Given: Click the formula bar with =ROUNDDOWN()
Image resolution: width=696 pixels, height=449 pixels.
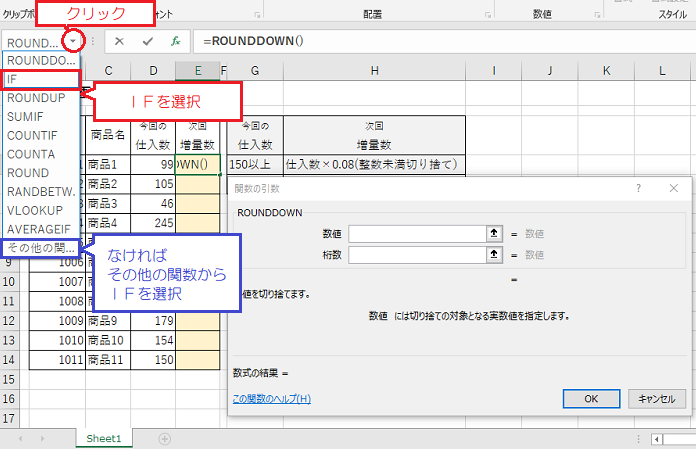Looking at the screenshot, I should [x=444, y=41].
